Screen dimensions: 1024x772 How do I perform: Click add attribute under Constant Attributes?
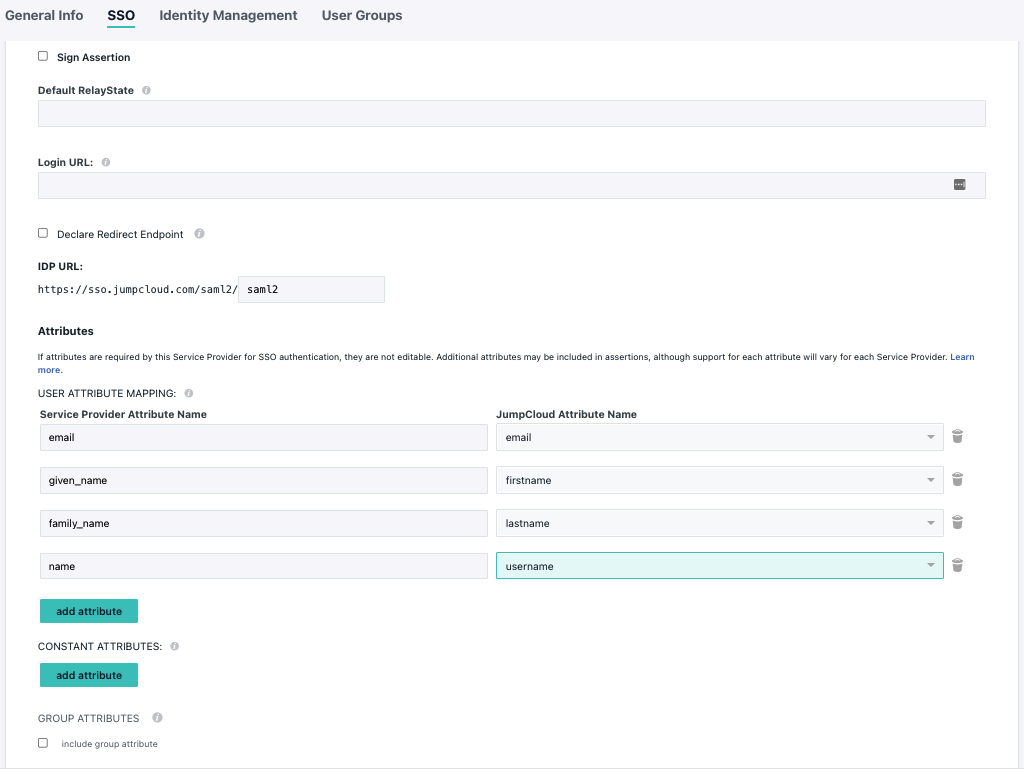pyautogui.click(x=89, y=675)
